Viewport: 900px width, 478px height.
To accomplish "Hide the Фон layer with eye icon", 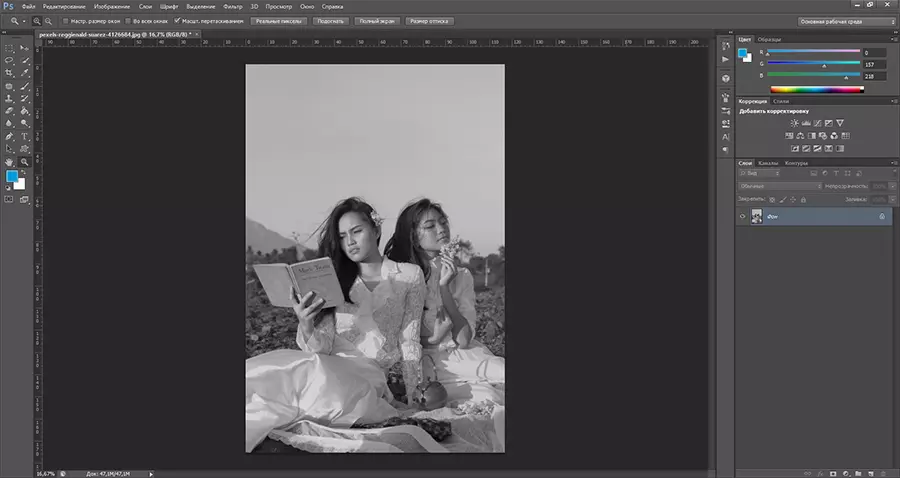I will coord(742,216).
